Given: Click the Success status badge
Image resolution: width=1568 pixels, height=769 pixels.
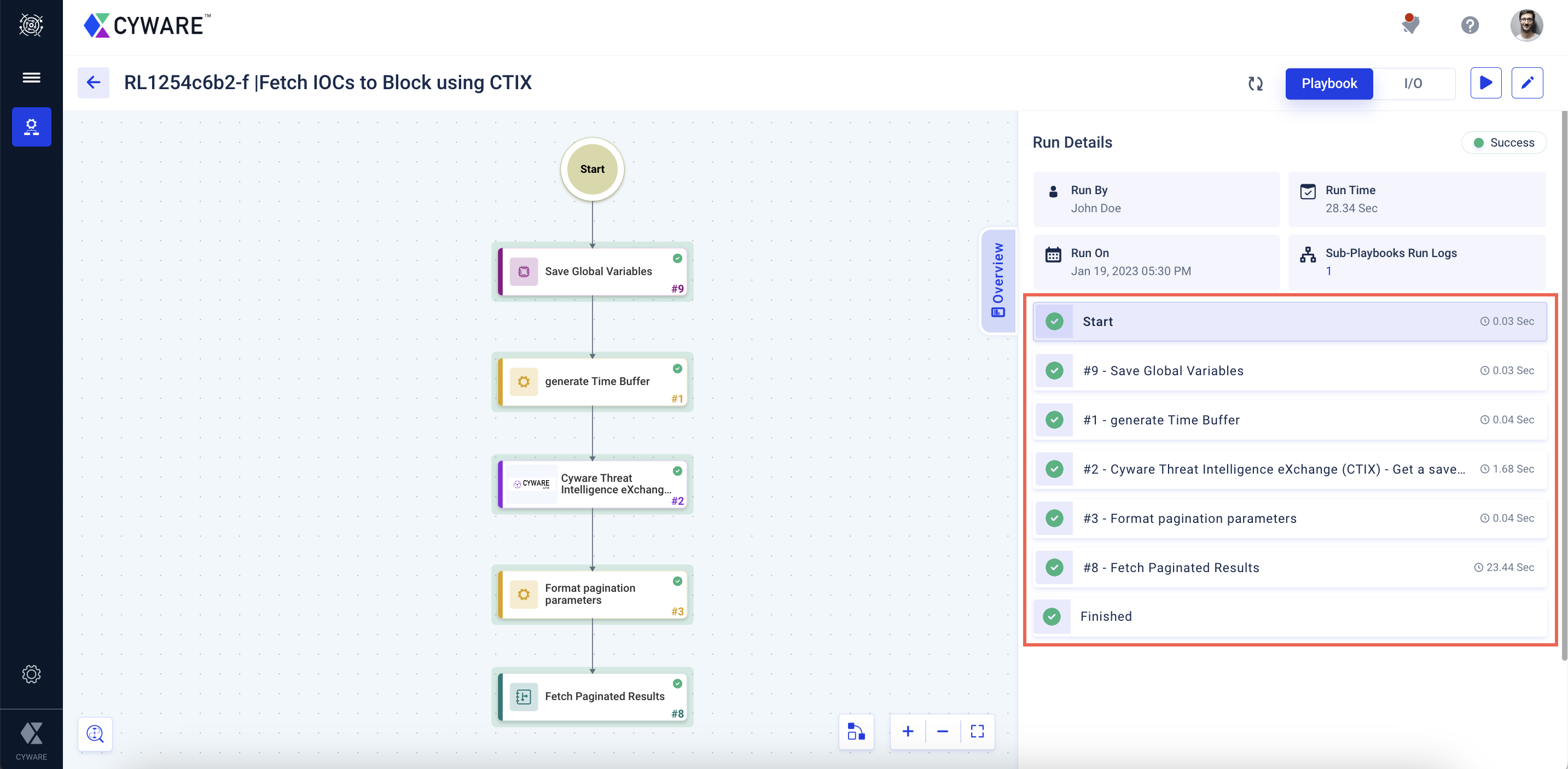Looking at the screenshot, I should click(1504, 142).
